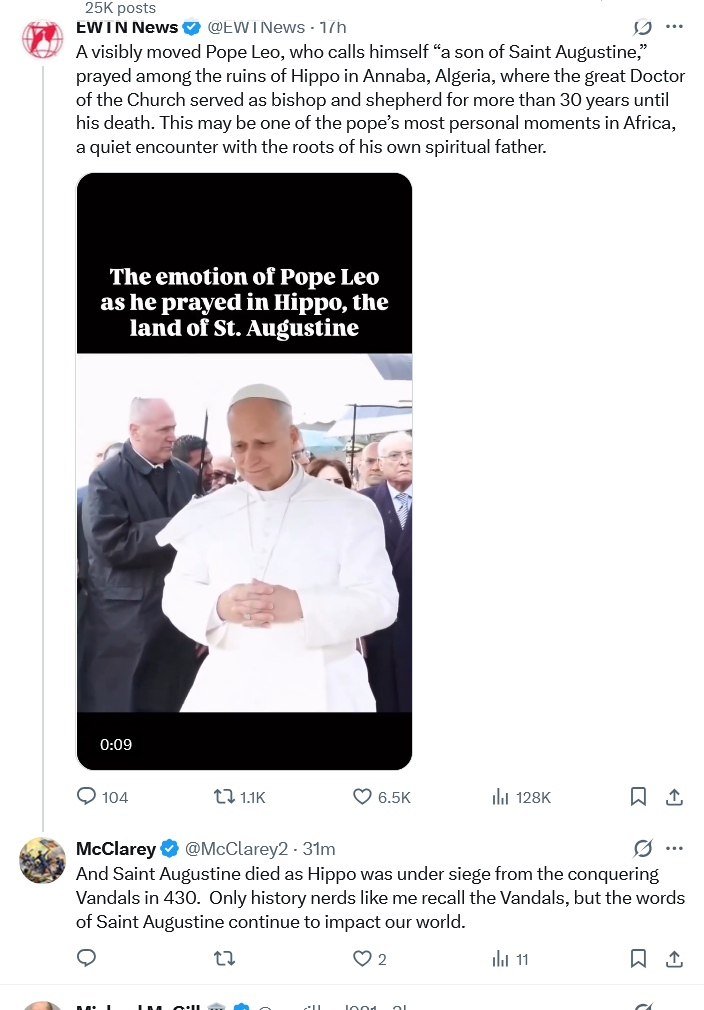Open more options for EWTN News post

point(675,27)
